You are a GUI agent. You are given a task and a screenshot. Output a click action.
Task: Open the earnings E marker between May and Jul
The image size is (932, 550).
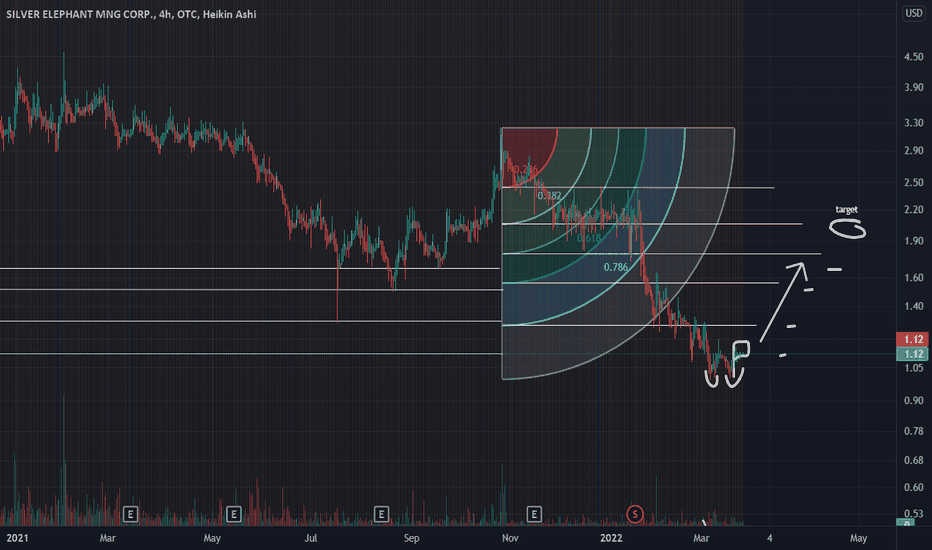pyautogui.click(x=234, y=514)
